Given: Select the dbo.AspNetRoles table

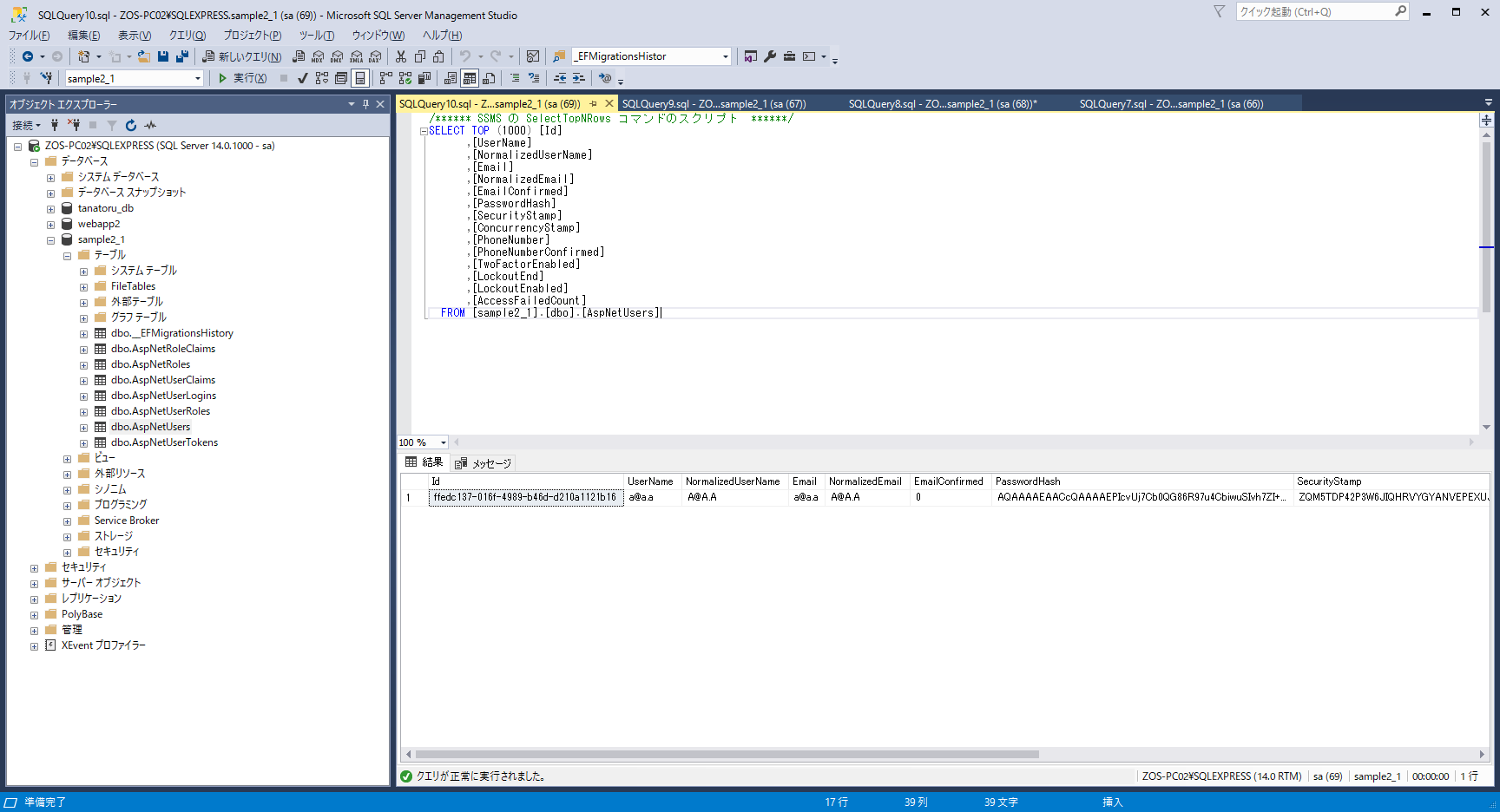Looking at the screenshot, I should pos(150,364).
